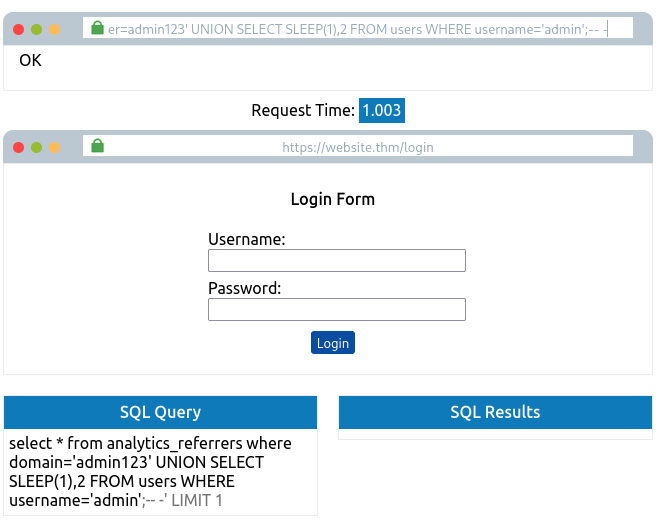This screenshot has height=529, width=662.
Task: Click the OK response text
Action: (30, 60)
